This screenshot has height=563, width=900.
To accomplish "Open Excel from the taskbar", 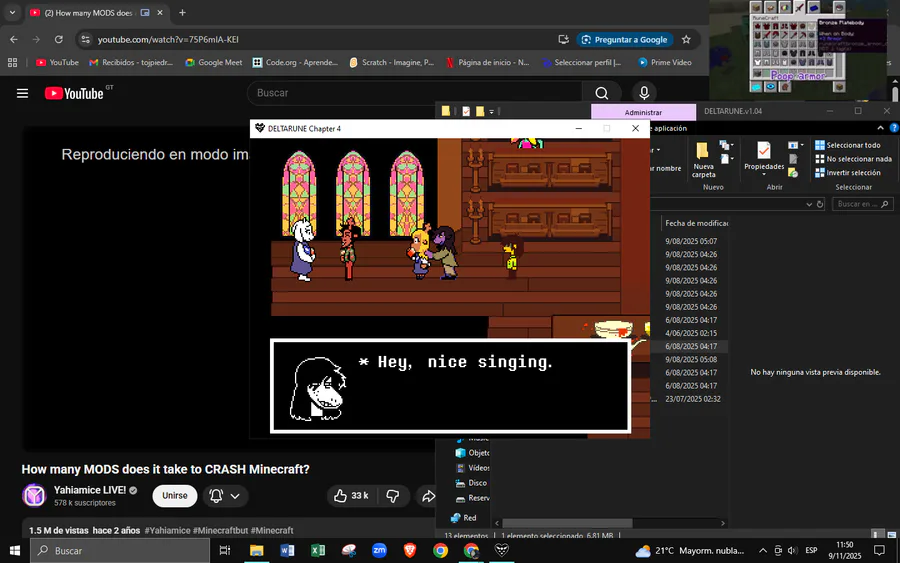I will click(x=318, y=551).
